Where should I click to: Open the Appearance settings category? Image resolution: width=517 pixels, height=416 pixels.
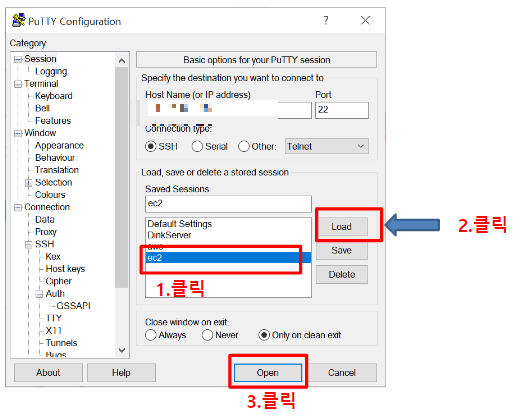pos(59,145)
